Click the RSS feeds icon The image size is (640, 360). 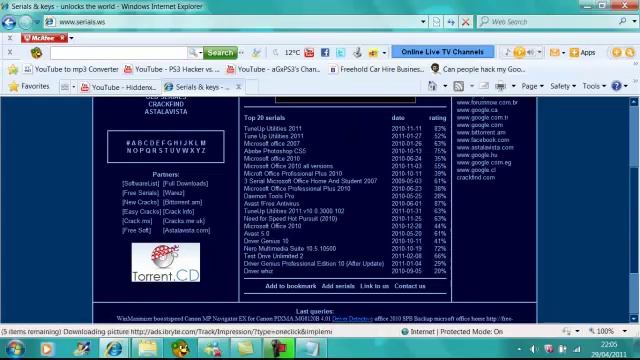(459, 86)
